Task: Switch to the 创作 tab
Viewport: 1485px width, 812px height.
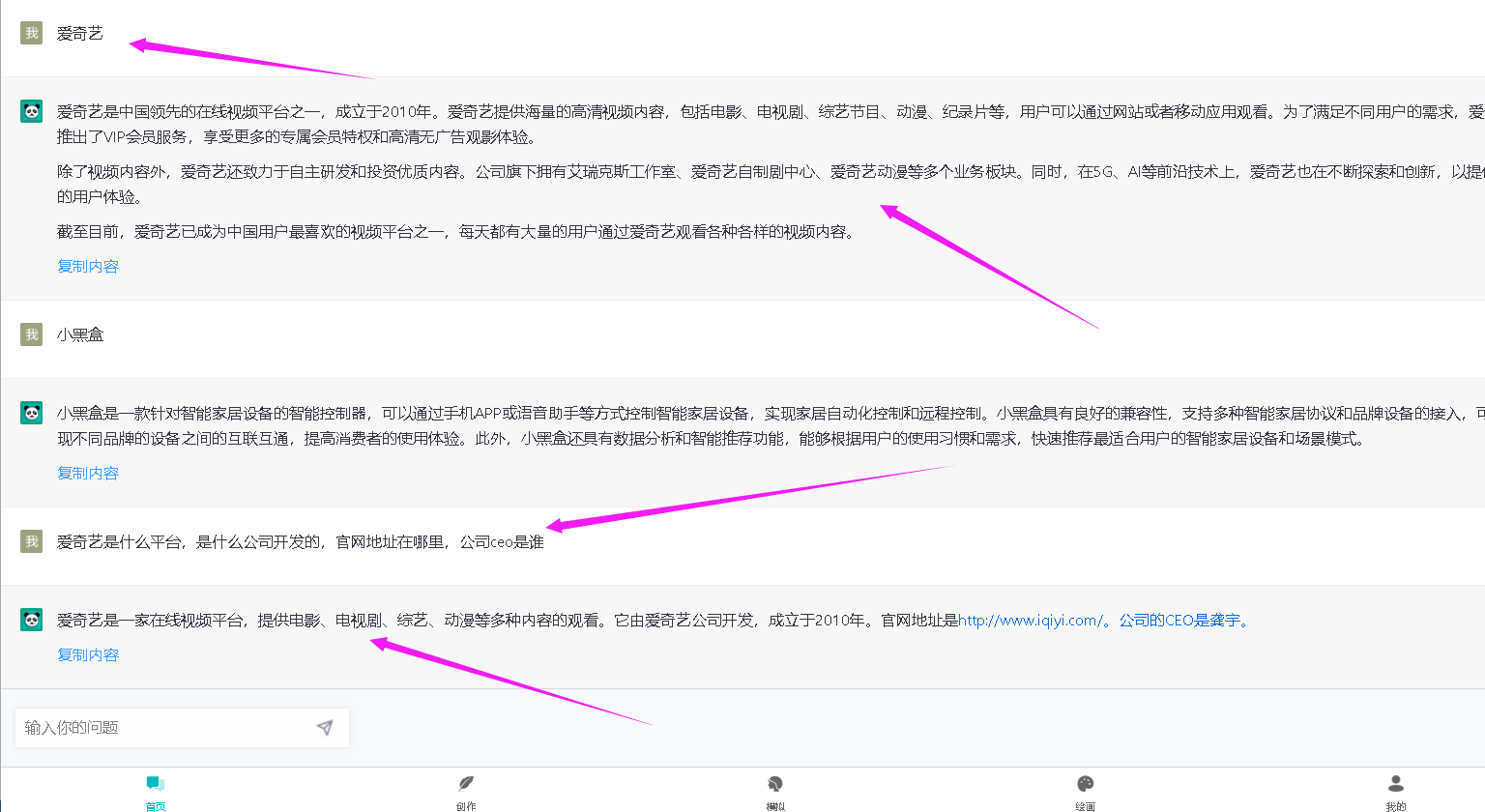Action: point(466,792)
